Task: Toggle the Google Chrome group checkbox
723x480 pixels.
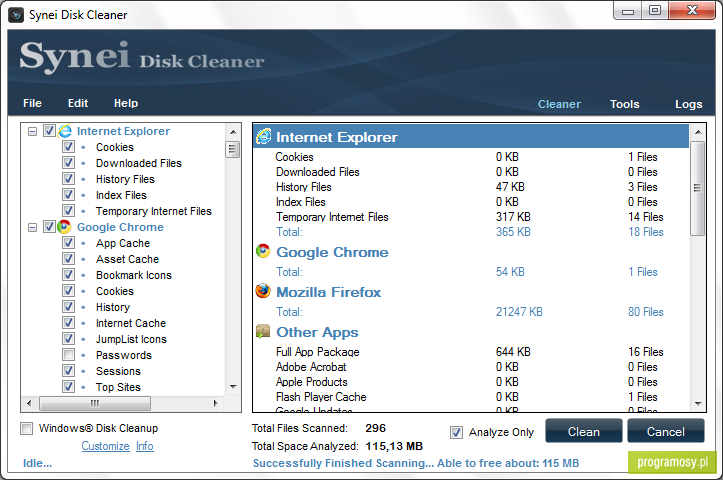Action: tap(49, 227)
